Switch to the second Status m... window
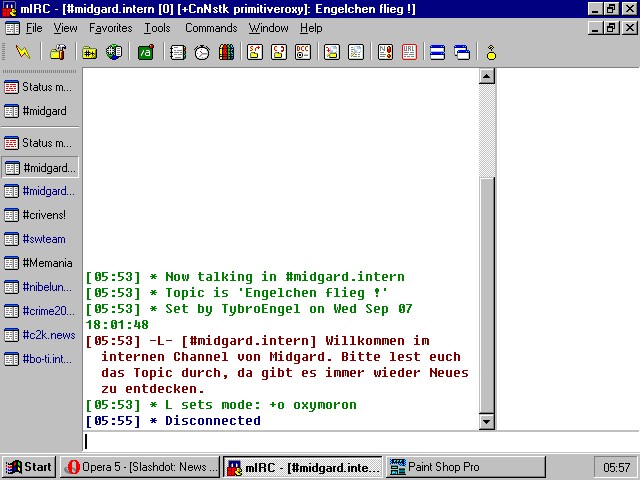This screenshot has width=640, height=480. (x=40, y=143)
